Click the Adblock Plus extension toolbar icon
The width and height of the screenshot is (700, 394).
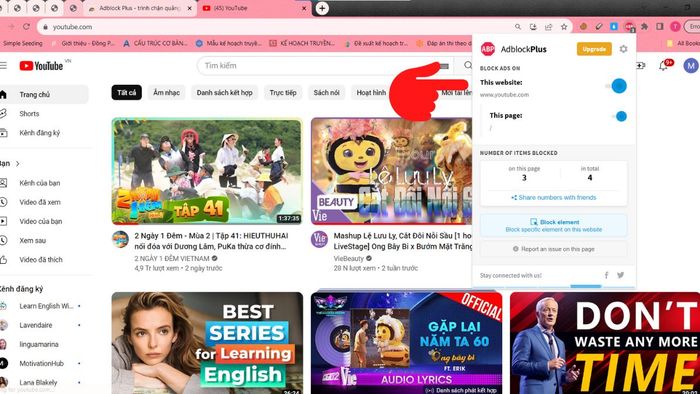tap(629, 27)
